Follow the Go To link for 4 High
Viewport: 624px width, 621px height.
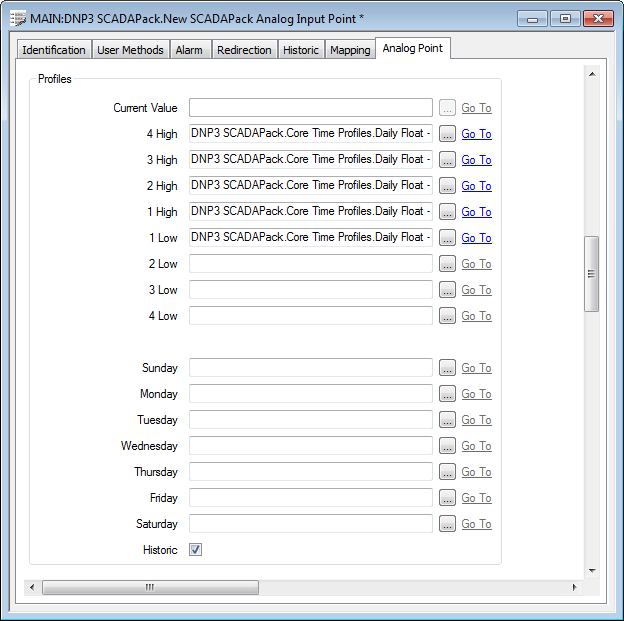(476, 134)
